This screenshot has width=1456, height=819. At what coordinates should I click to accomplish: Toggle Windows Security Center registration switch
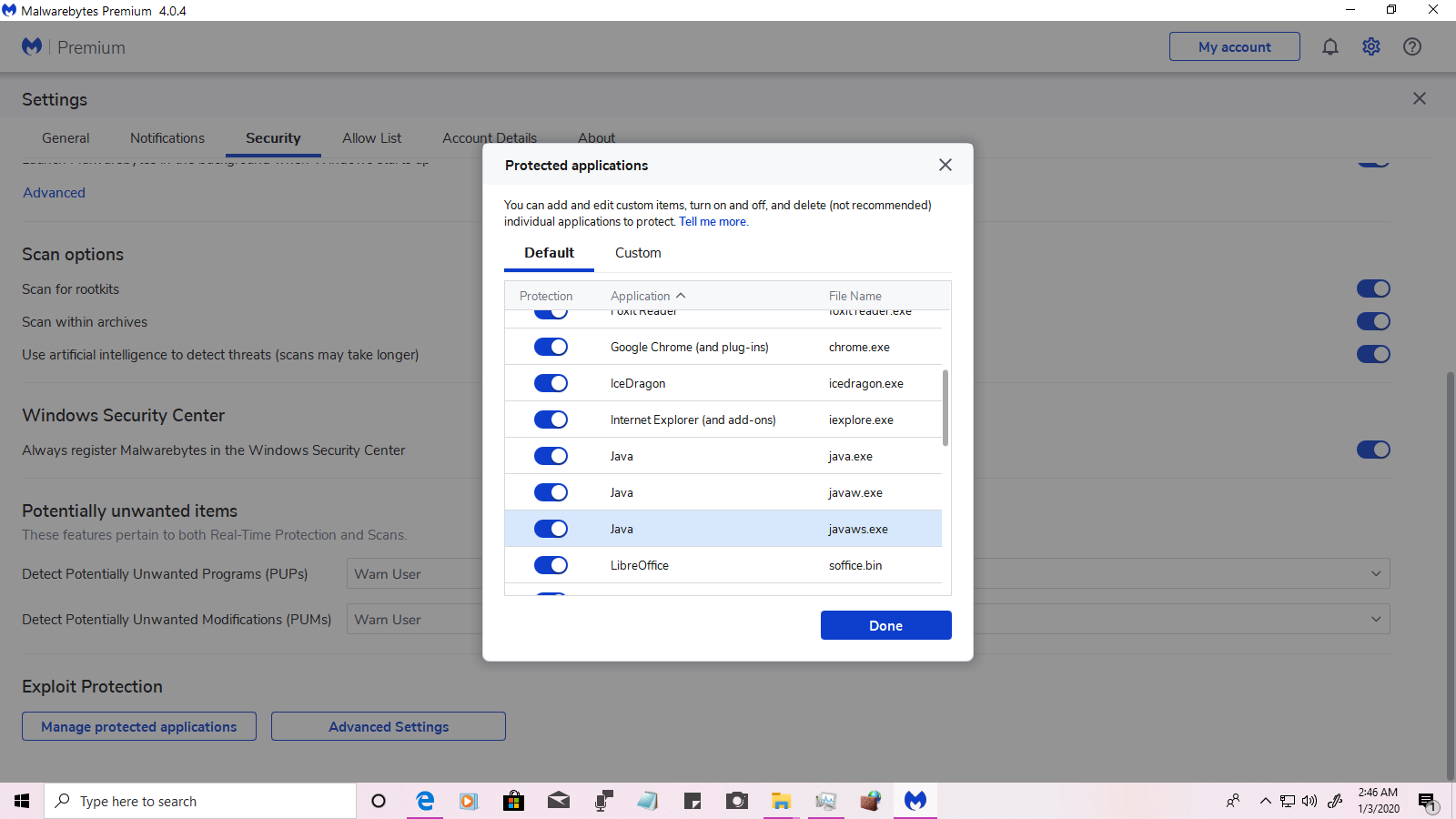tap(1373, 450)
